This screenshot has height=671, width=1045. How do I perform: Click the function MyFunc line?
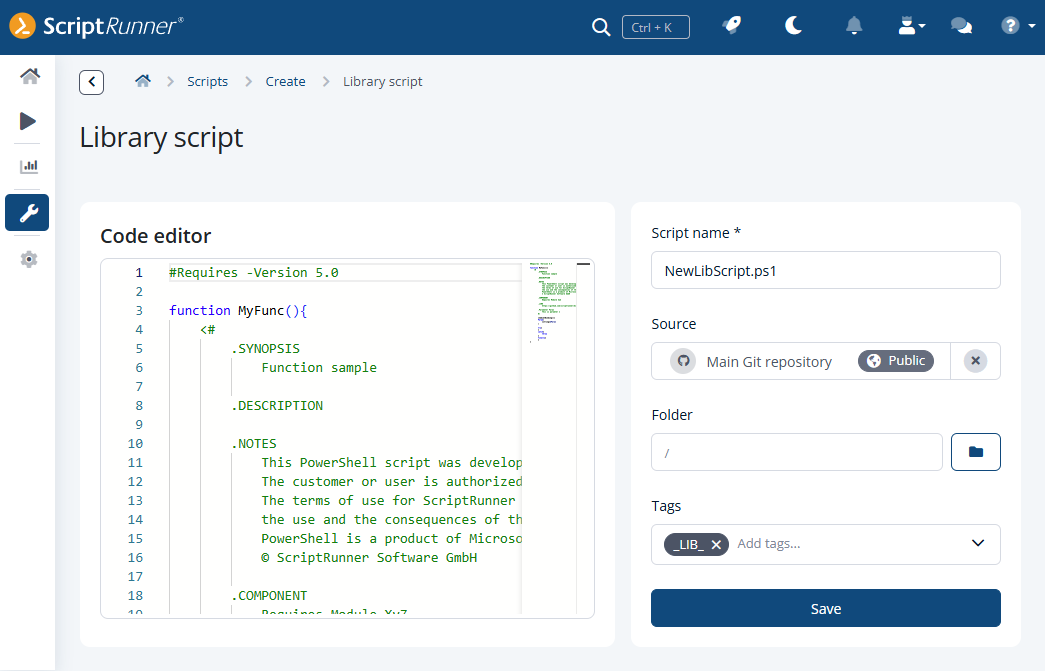[x=238, y=311]
